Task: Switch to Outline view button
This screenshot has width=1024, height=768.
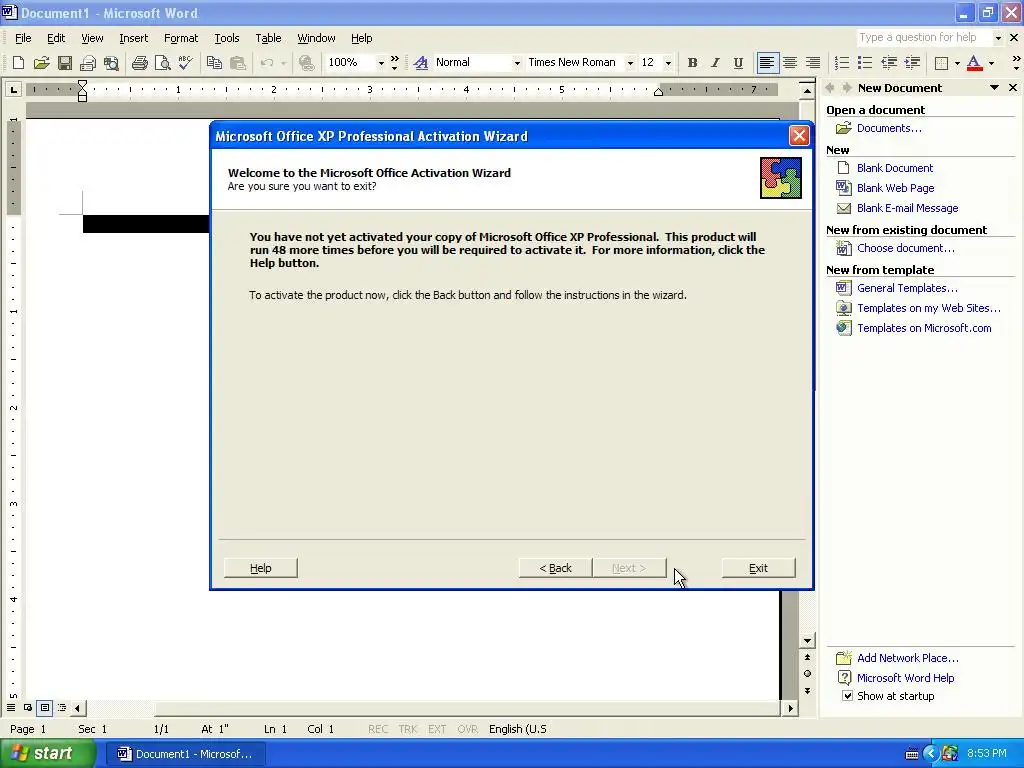Action: [x=62, y=707]
